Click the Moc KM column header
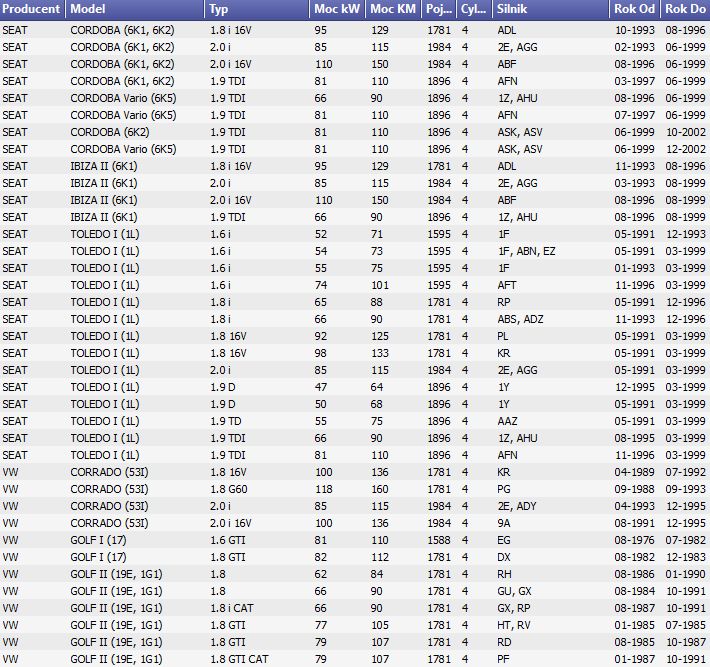Viewport: 710px width, 667px height. [x=393, y=9]
